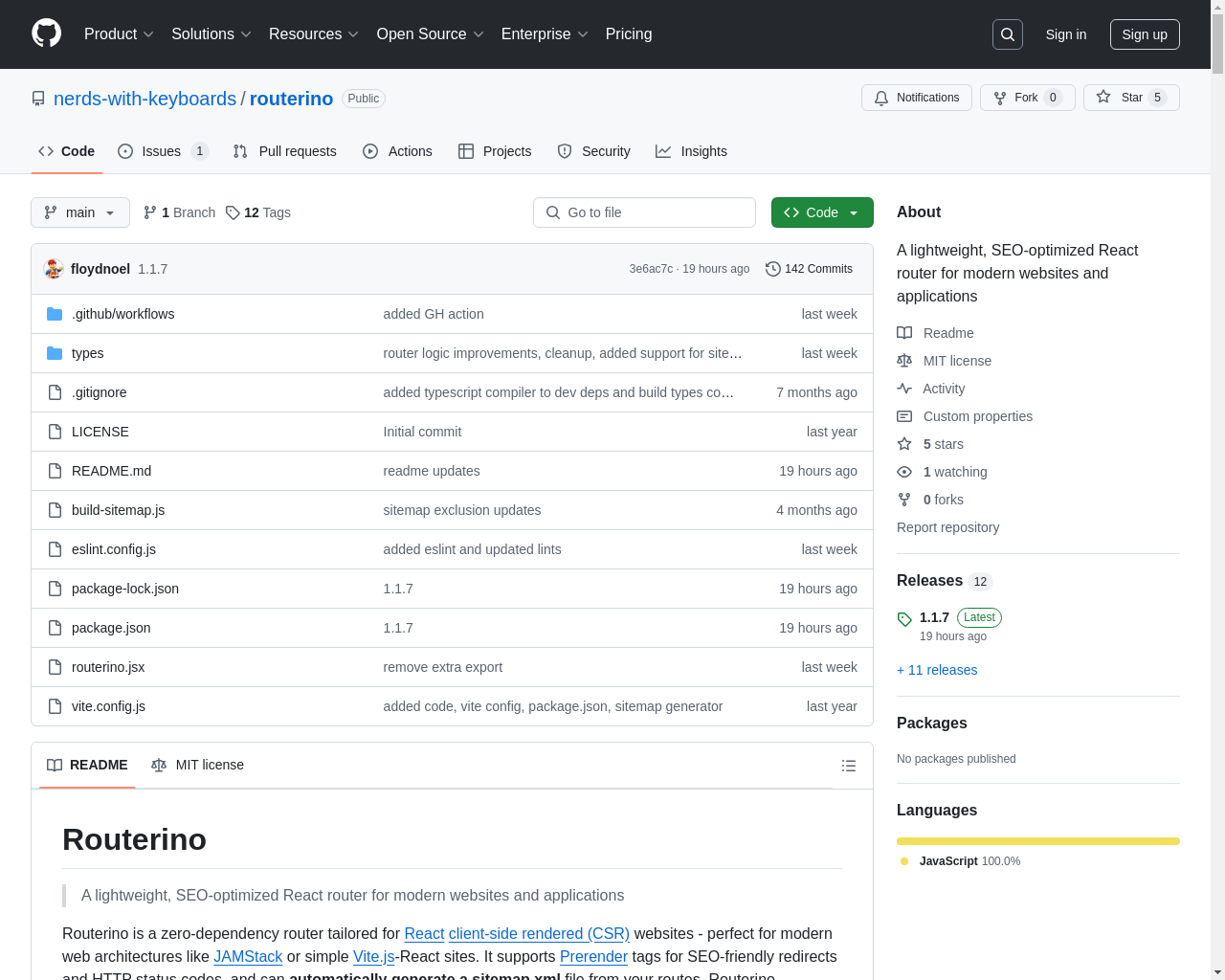The height and width of the screenshot is (980, 1225).
Task: Open the build-sitemap.js file
Action: coord(118,510)
